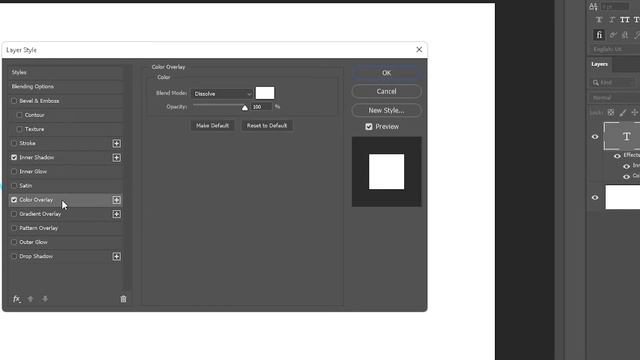The height and width of the screenshot is (360, 640).
Task: Click the text layer T thumbnail
Action: (622, 136)
